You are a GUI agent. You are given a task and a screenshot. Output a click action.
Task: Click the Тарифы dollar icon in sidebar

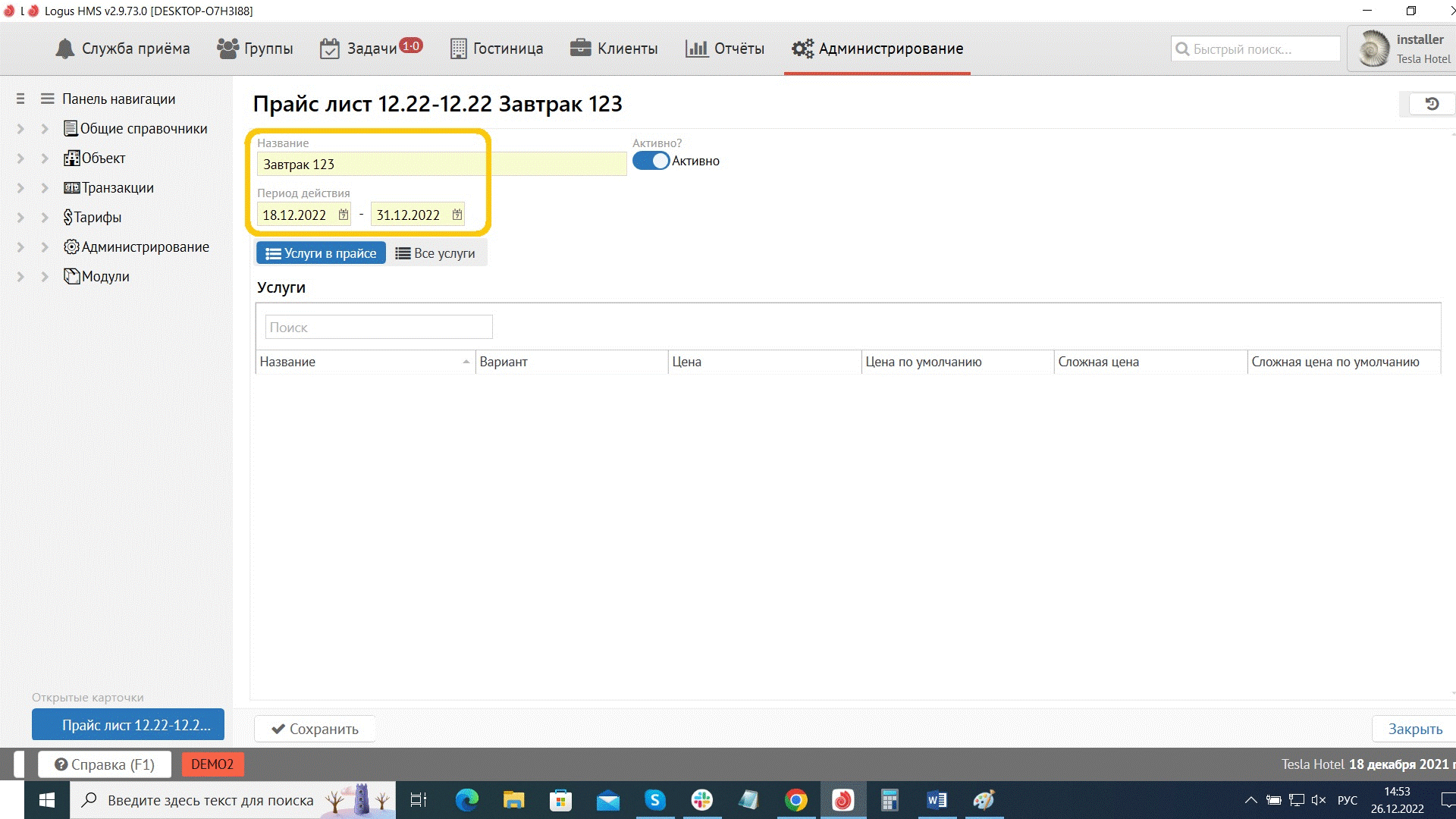68,218
